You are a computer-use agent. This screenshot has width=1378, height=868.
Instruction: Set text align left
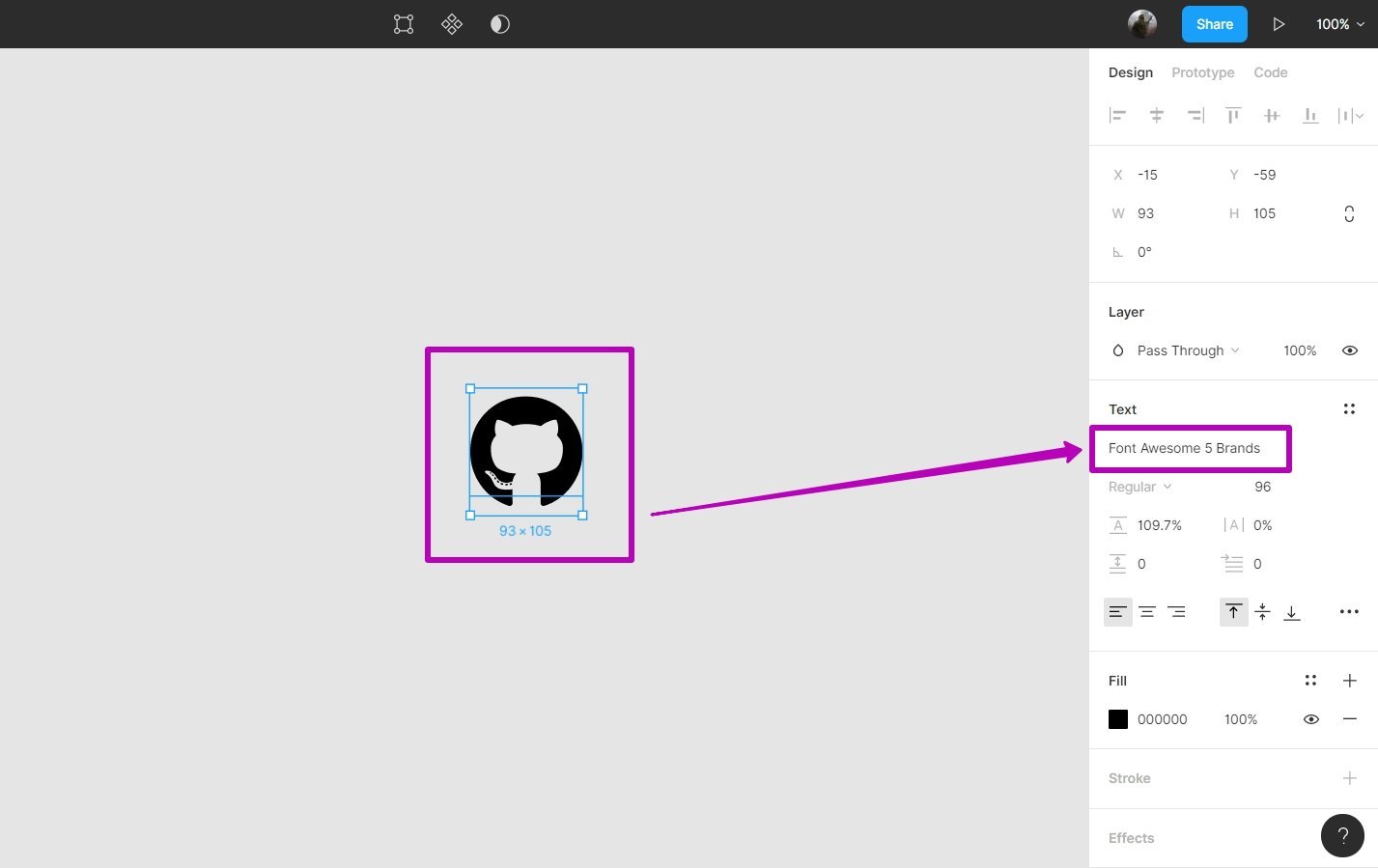point(1117,612)
